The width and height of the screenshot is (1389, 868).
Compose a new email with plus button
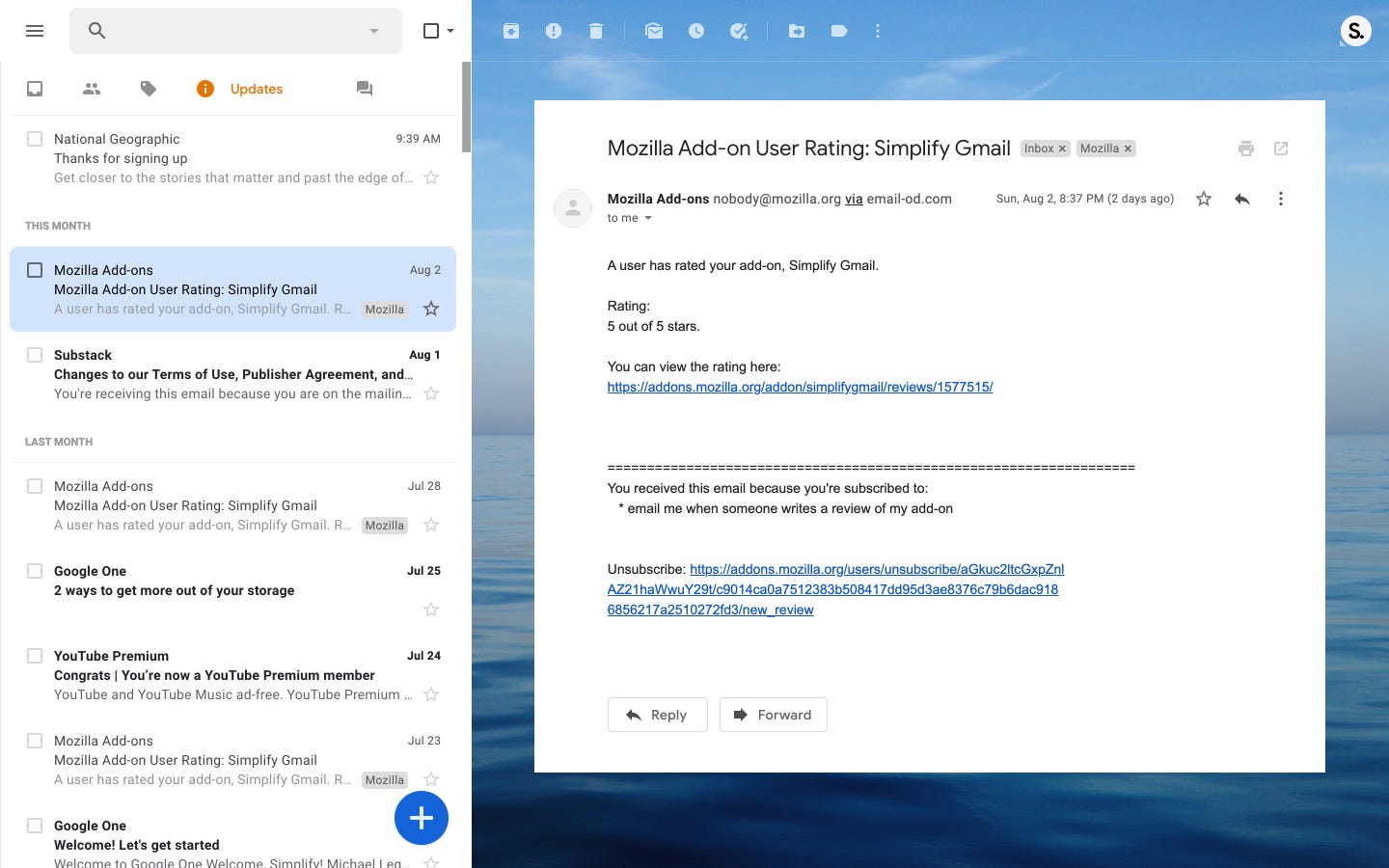(422, 818)
